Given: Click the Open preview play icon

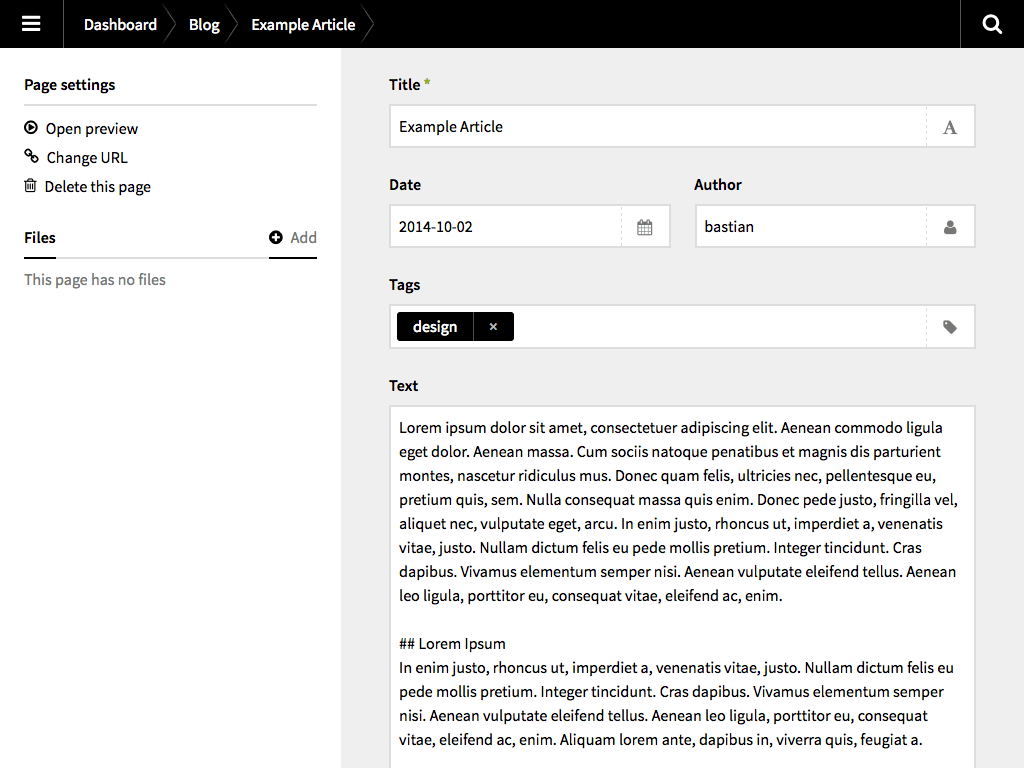Looking at the screenshot, I should 31,127.
